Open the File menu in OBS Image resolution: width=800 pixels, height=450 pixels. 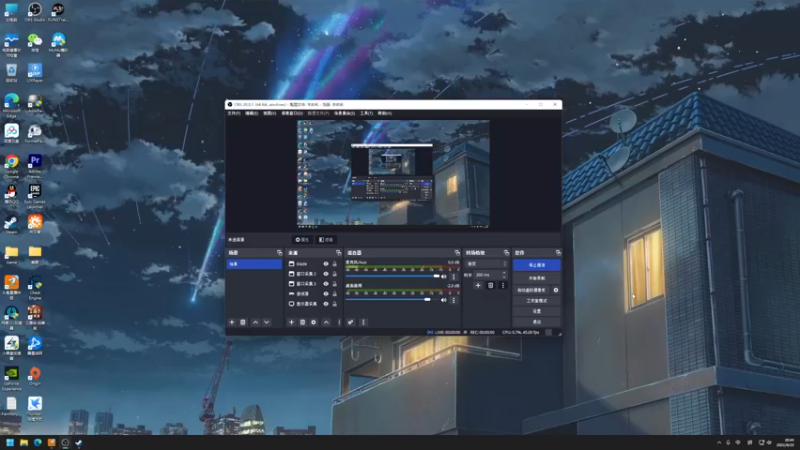(234, 113)
